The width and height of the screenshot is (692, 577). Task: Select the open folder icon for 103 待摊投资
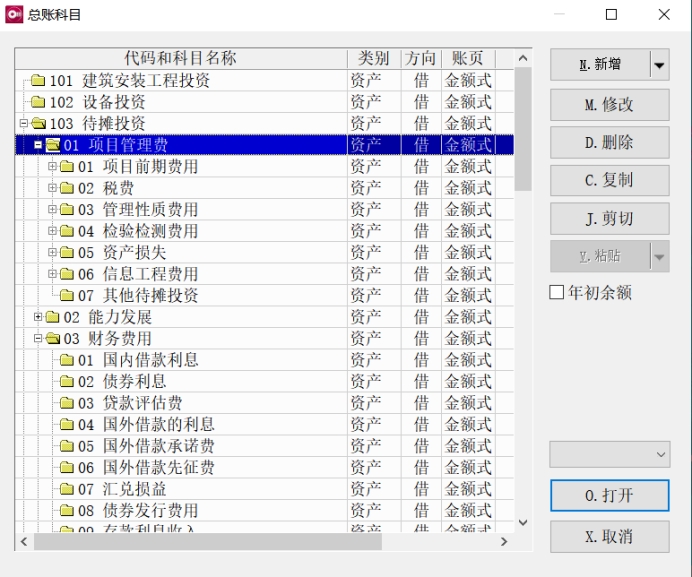[x=38, y=124]
